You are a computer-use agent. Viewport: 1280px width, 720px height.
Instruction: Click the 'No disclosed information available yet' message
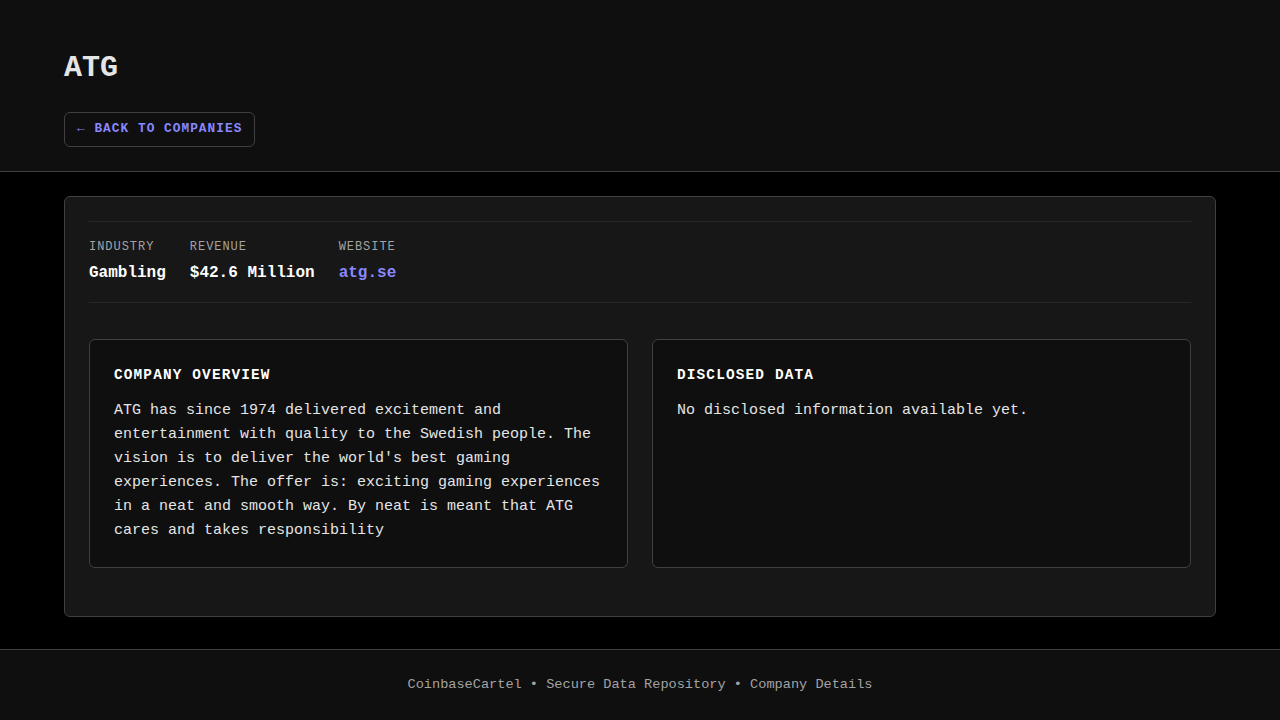852,409
